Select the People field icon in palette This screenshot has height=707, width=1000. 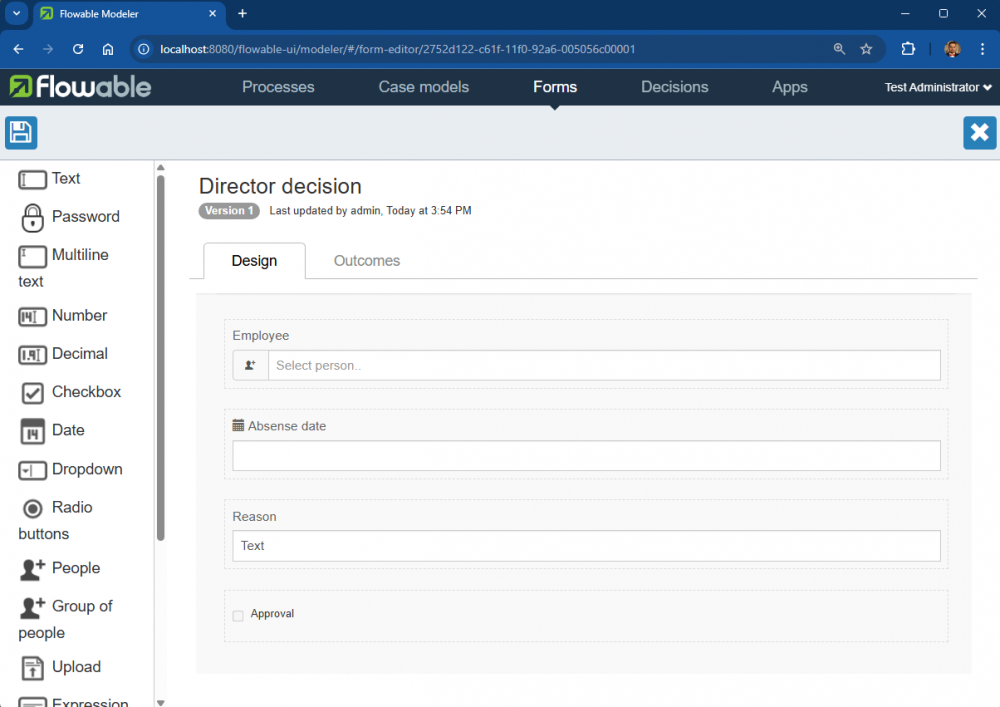tap(33, 569)
